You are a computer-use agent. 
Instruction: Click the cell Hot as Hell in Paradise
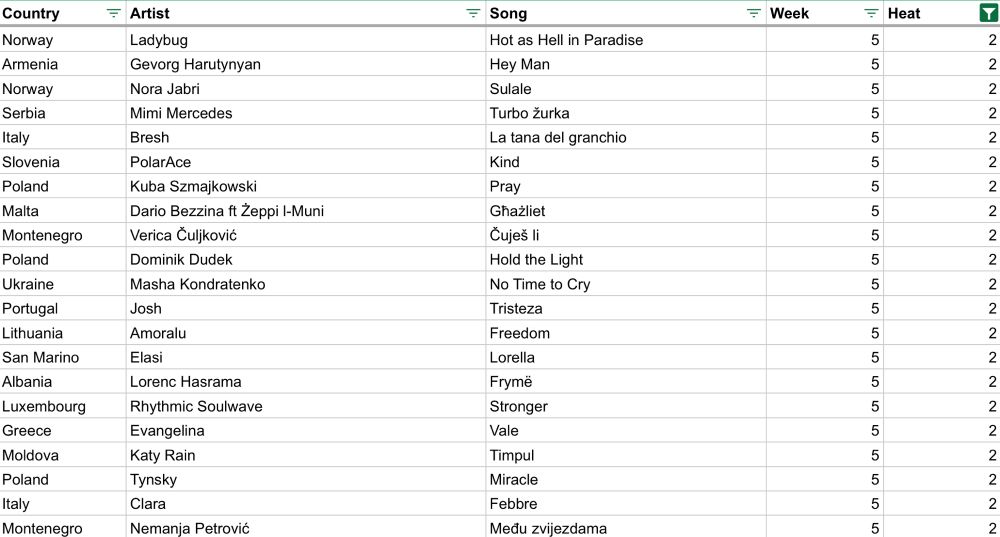[x=626, y=40]
